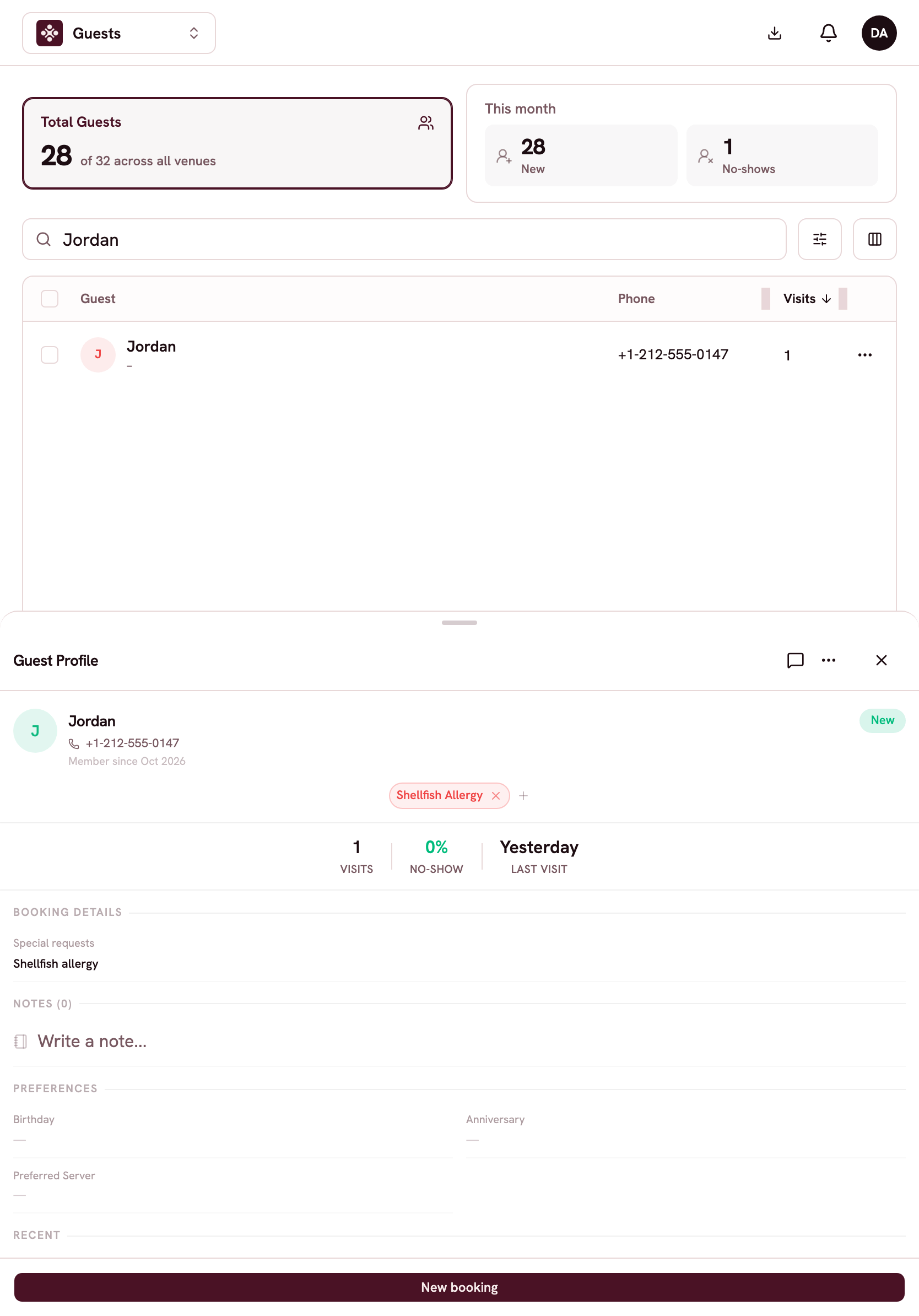Click the Birthday preference field
919x1316 pixels.
pos(233,1129)
